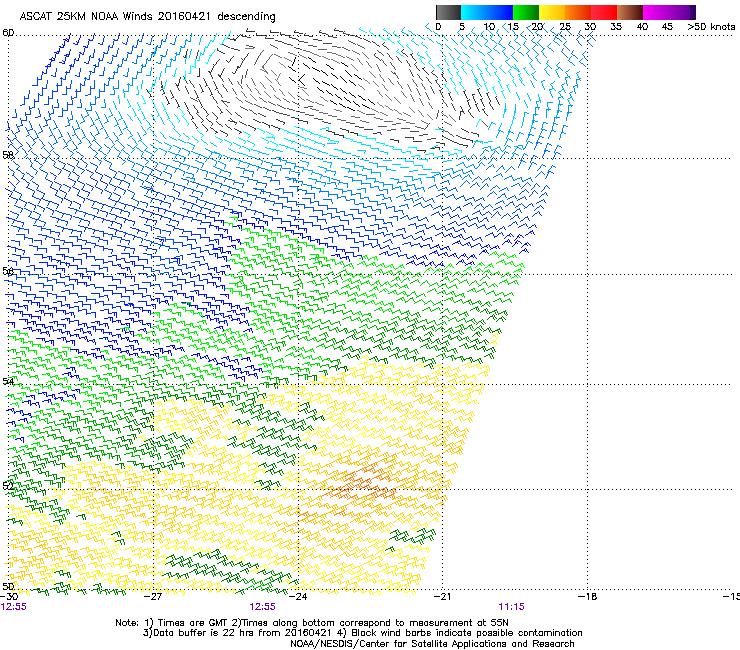Pick the yellow 20-25 knot color bar segment
The image size is (740, 650).
[552, 12]
